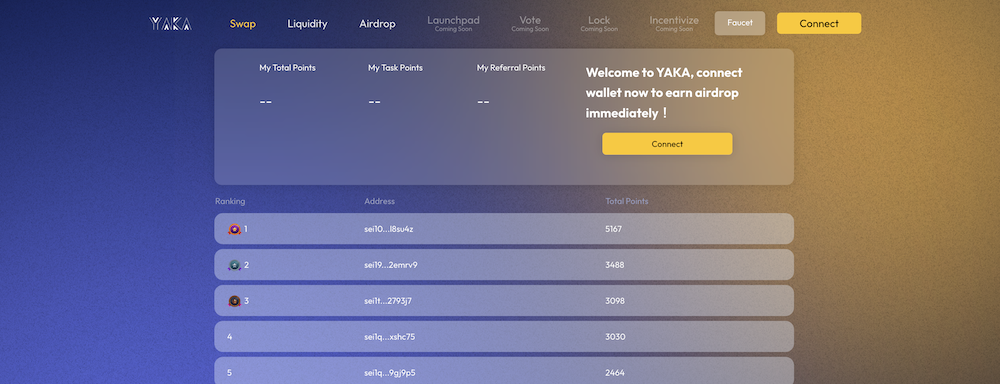This screenshot has height=384, width=1000.
Task: Click the Welcome to YAKA message
Action: coord(664,93)
